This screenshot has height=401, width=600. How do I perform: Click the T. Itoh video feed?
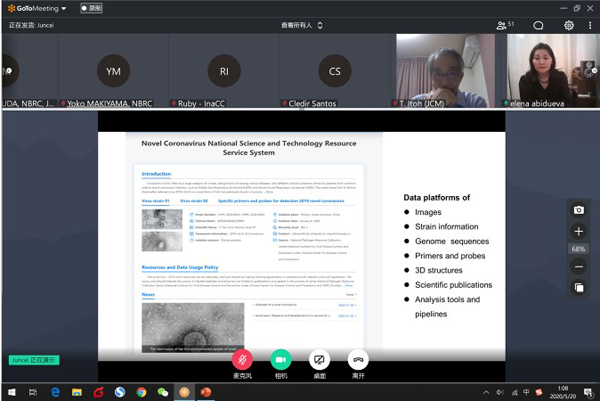(447, 71)
